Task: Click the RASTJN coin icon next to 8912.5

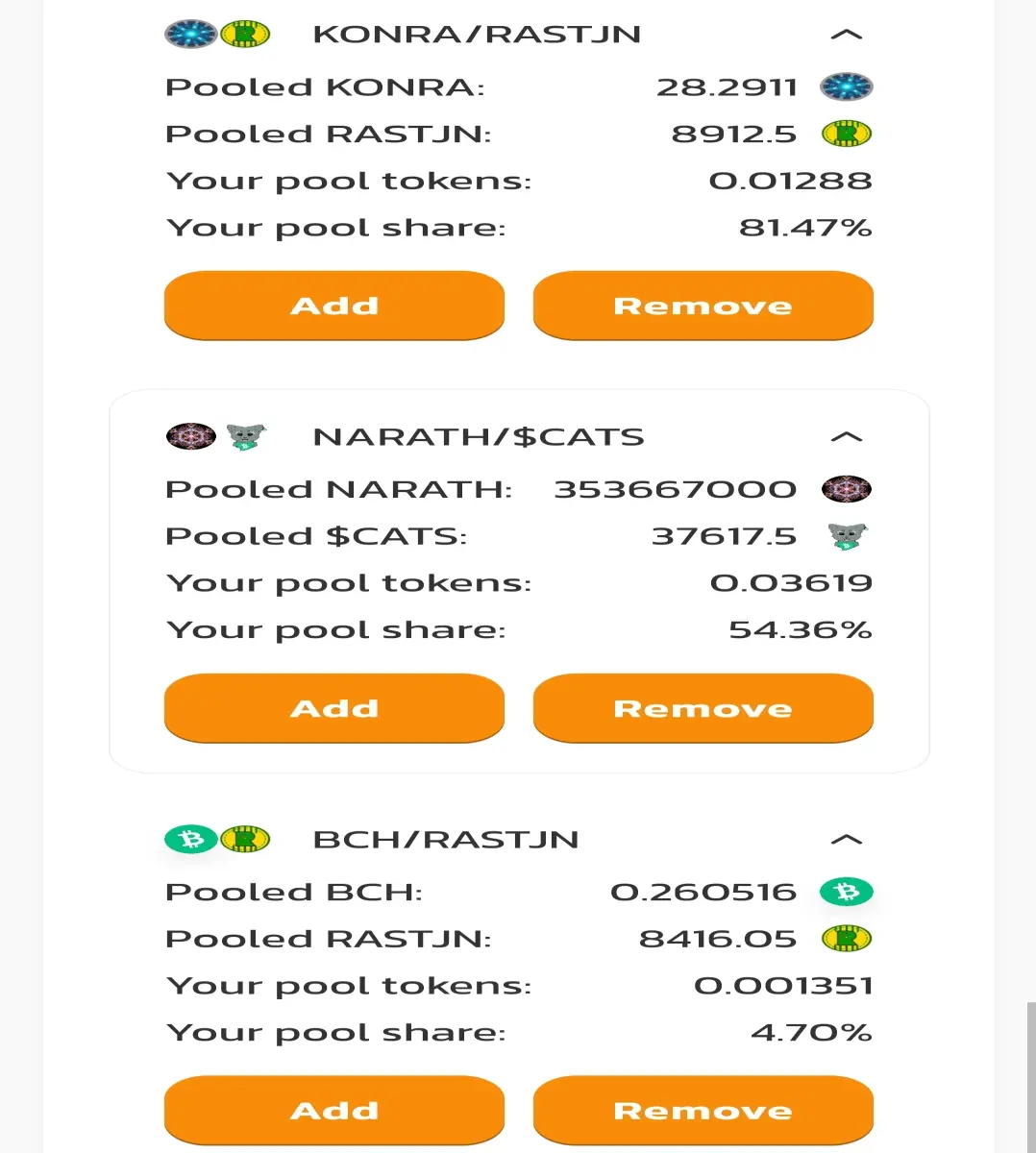Action: tap(847, 134)
